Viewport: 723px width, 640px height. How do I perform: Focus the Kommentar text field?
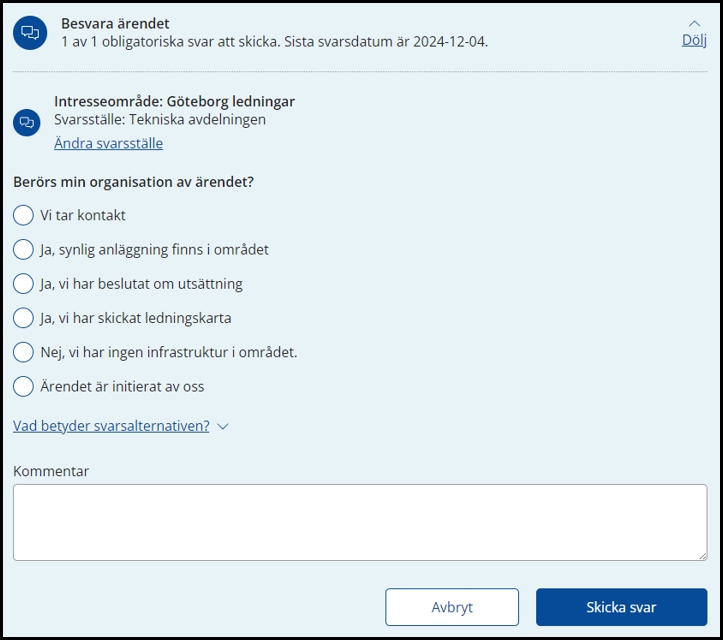tap(359, 522)
